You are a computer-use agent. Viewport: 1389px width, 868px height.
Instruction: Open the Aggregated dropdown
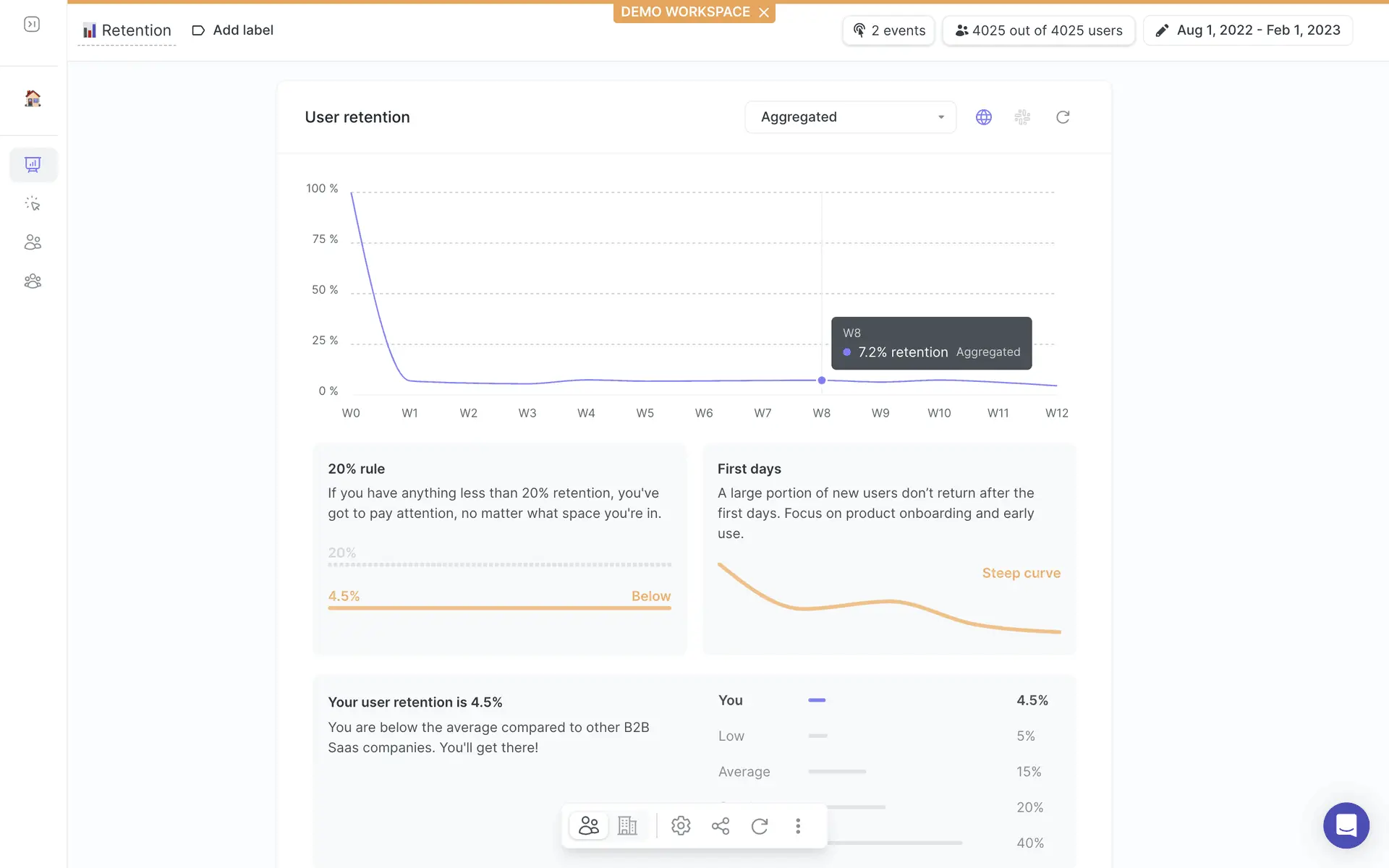coord(850,117)
